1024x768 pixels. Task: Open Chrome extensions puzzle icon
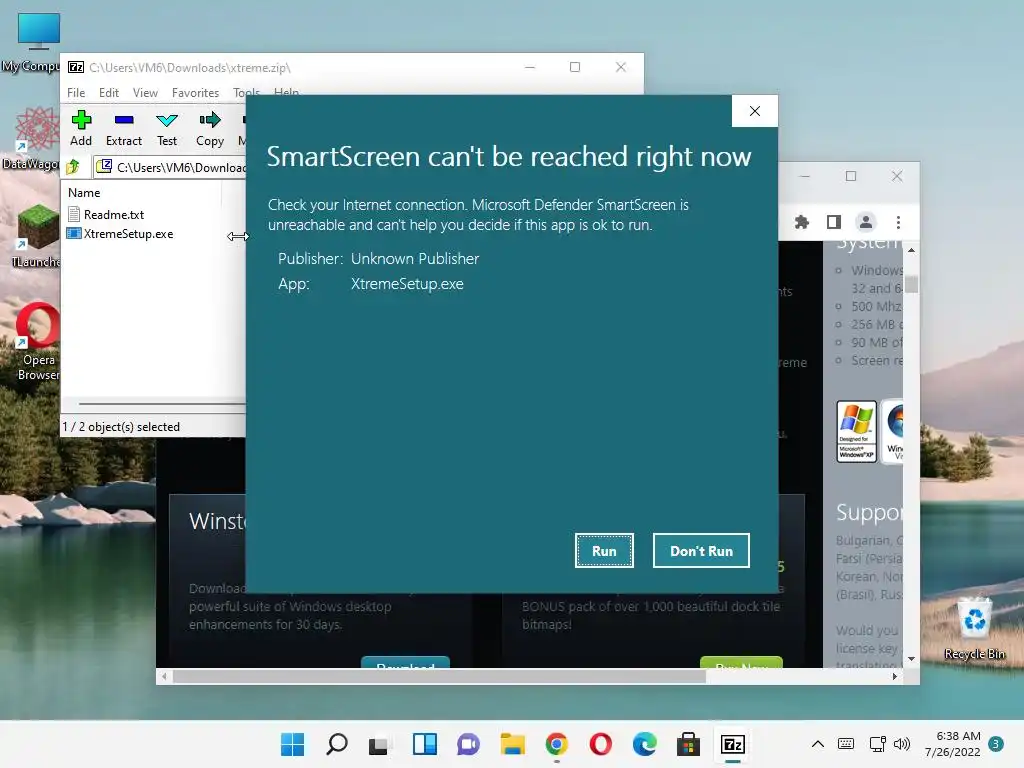[x=801, y=222]
